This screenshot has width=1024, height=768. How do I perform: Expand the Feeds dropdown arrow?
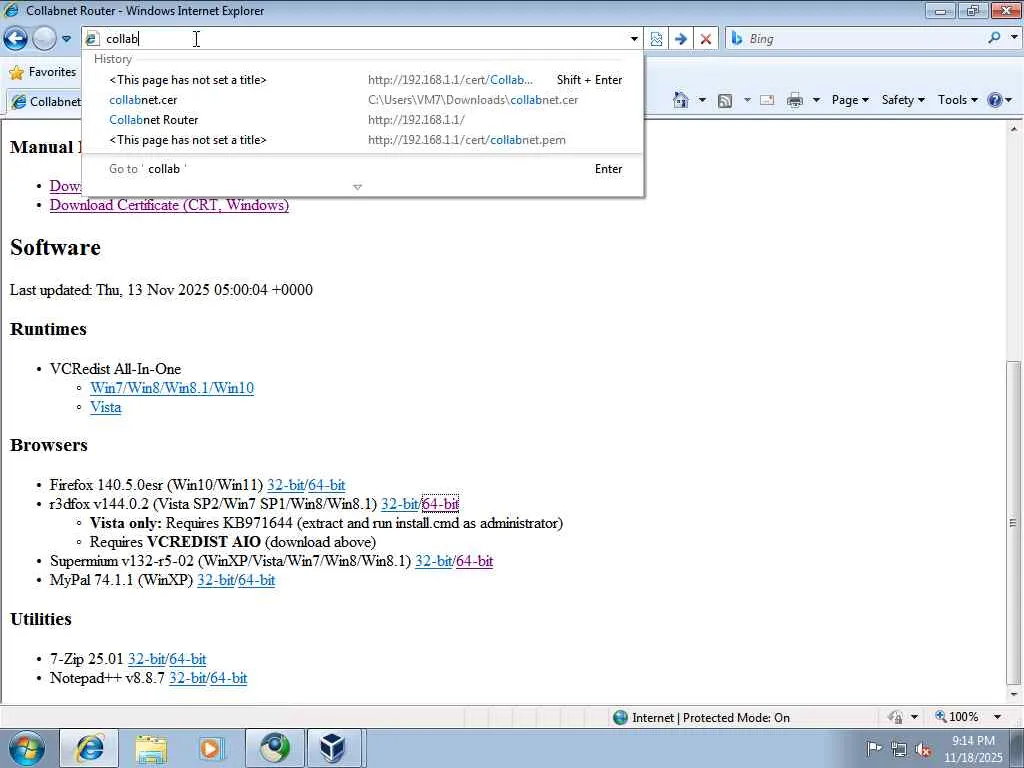click(x=747, y=100)
